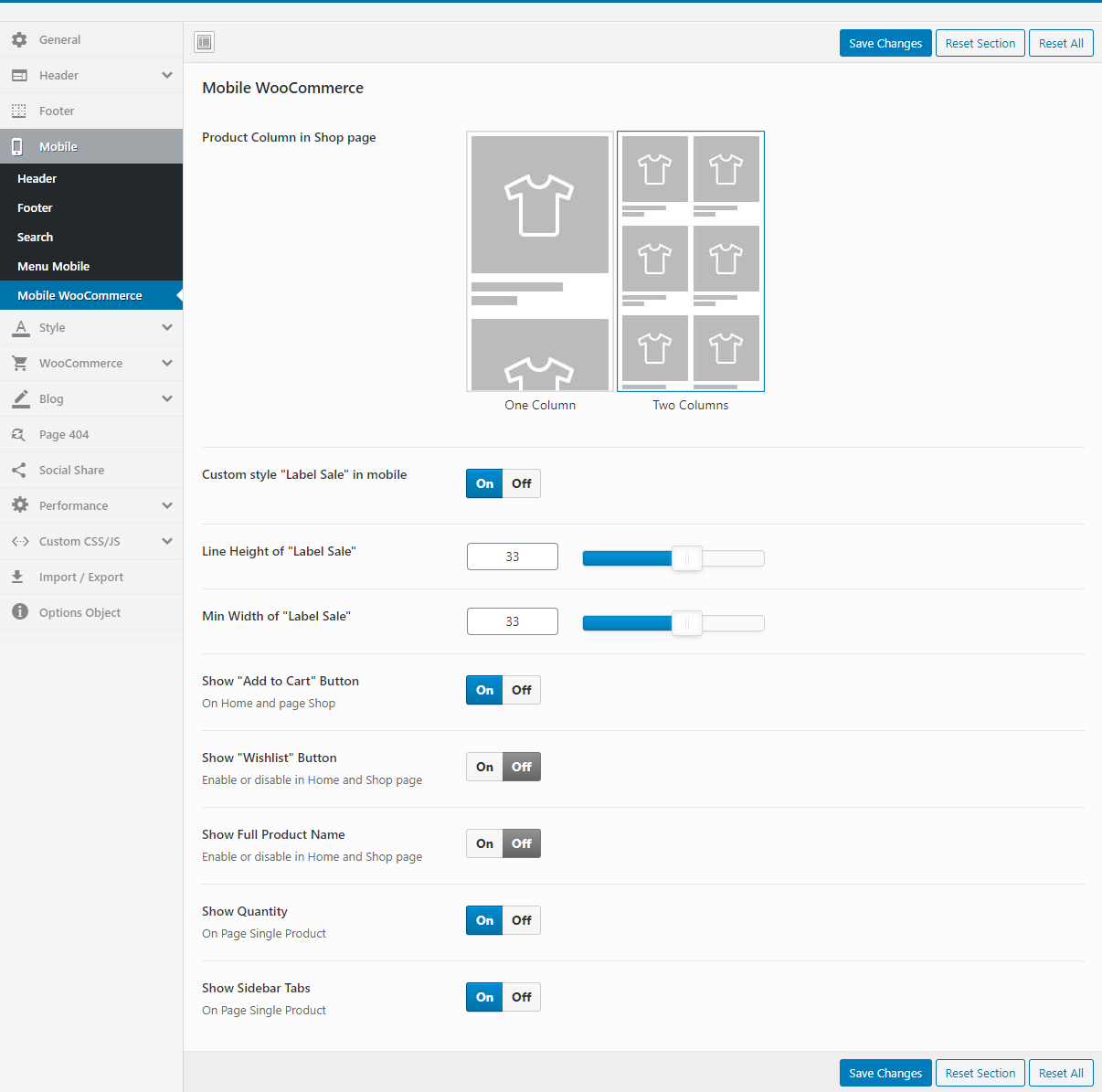The width and height of the screenshot is (1102, 1092).
Task: Click the Header section icon
Action: (19, 75)
